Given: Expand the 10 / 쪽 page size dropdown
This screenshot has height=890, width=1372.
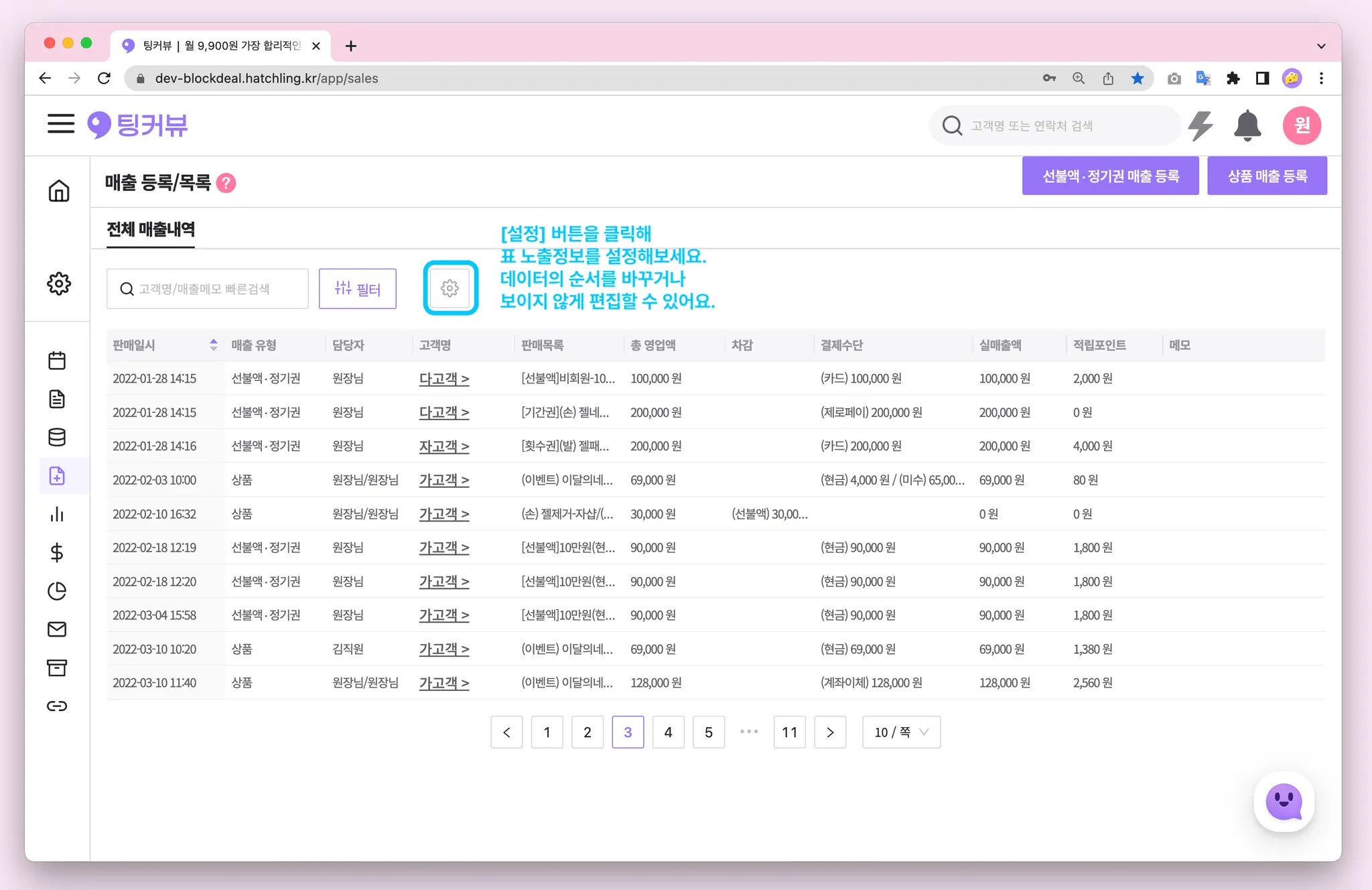Looking at the screenshot, I should tap(901, 732).
